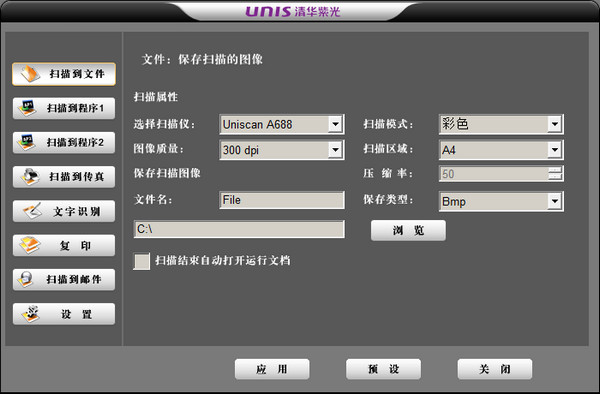
Task: Click the 文件名 label
Action: (153, 199)
